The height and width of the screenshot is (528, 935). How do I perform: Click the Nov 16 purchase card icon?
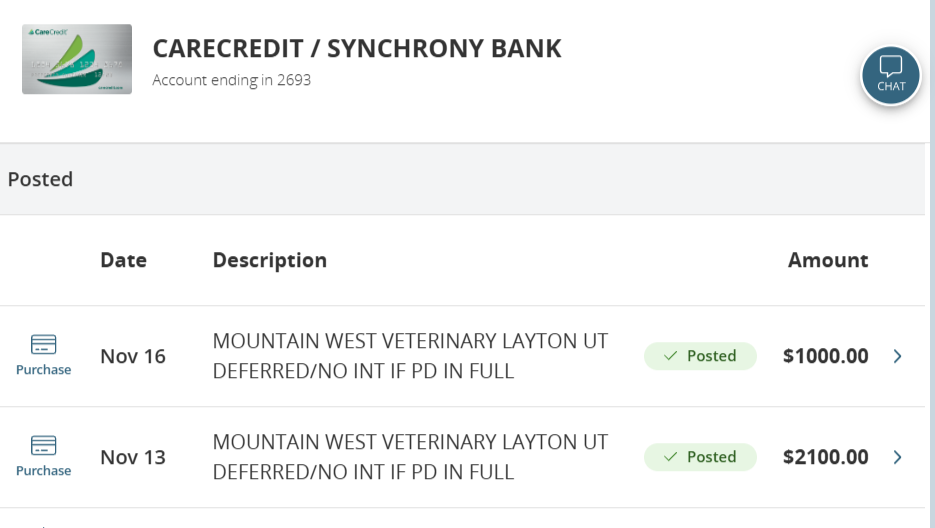(x=43, y=345)
